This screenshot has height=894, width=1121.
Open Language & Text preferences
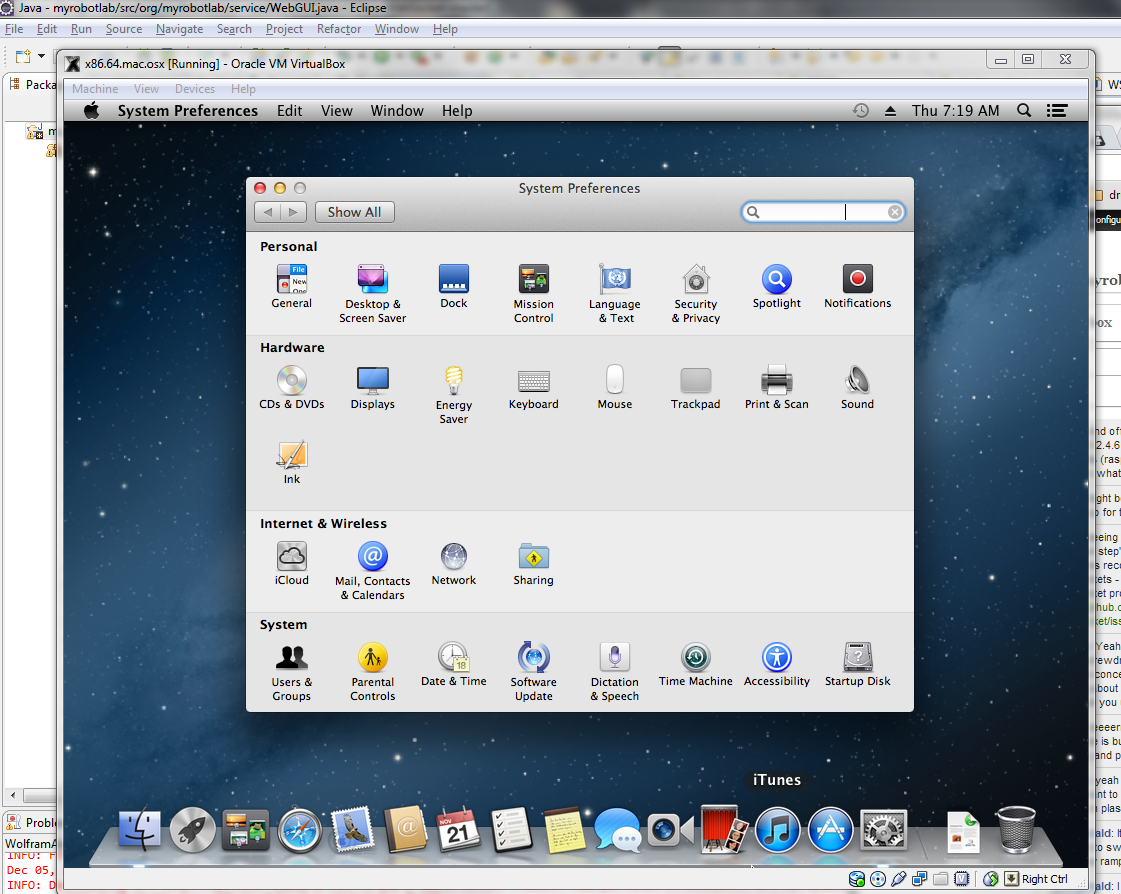[615, 293]
